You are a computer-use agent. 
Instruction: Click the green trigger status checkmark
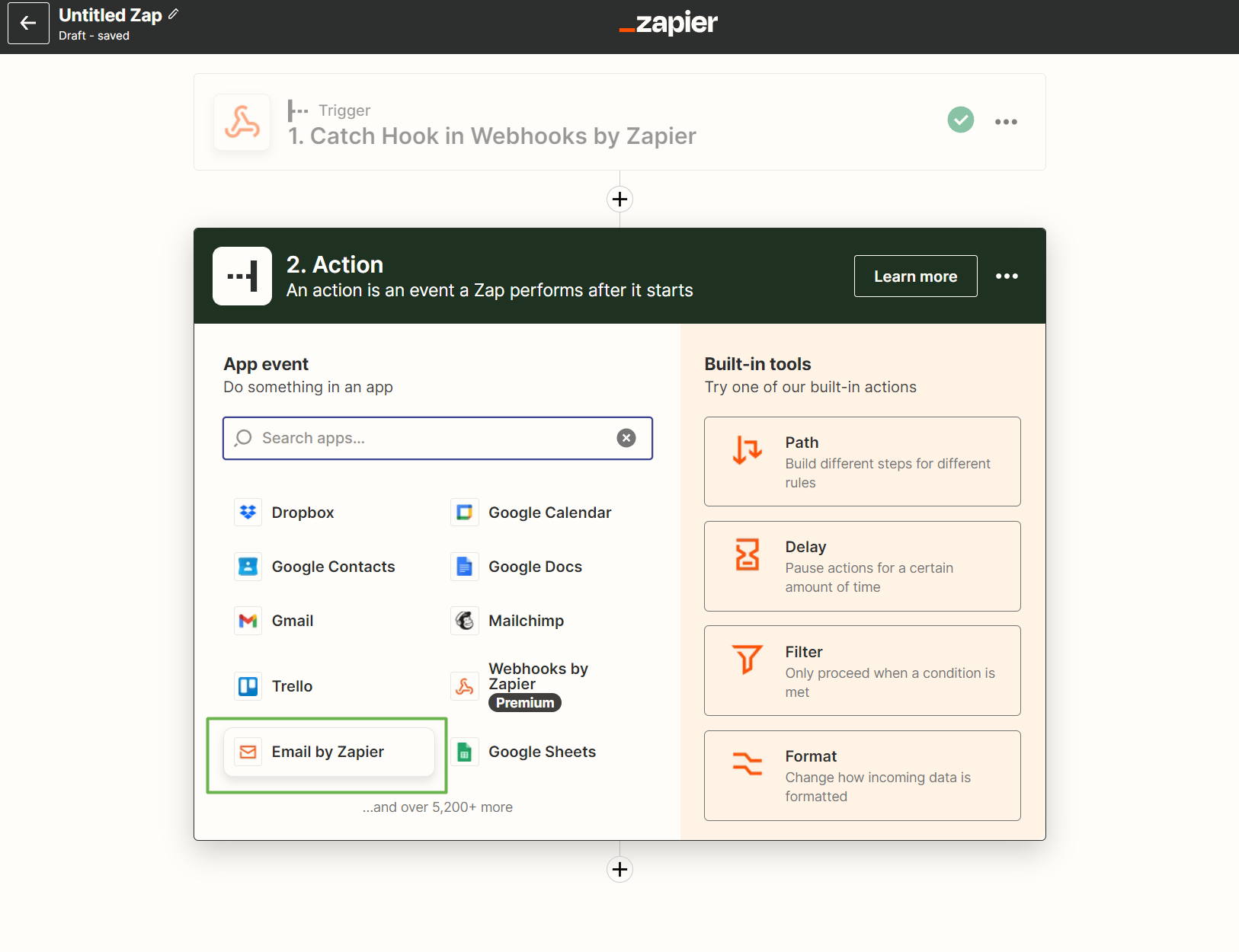(x=961, y=120)
